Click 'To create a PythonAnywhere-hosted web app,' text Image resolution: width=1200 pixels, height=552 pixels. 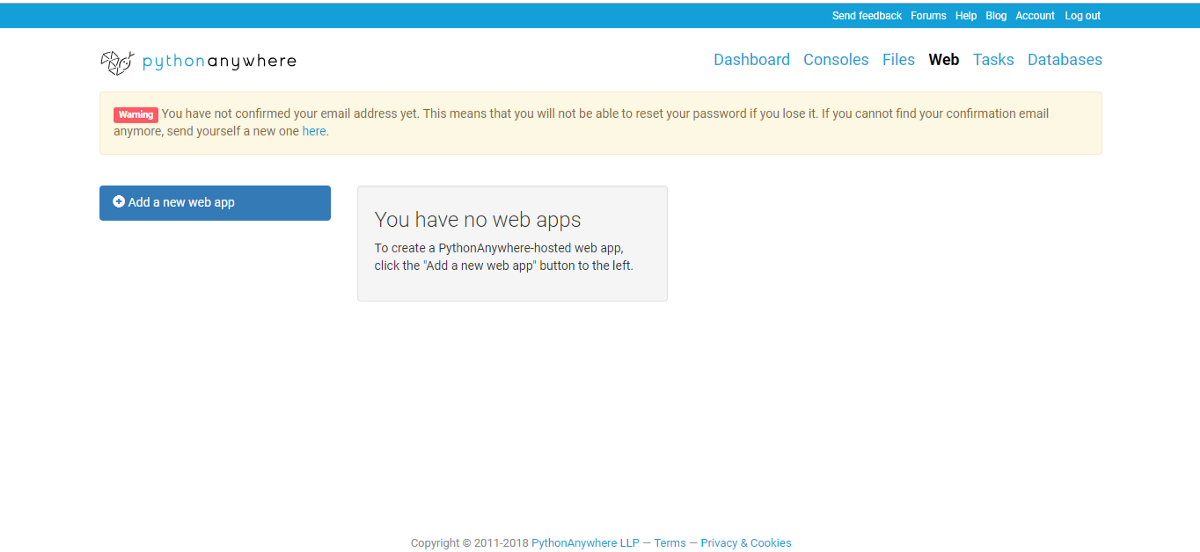click(x=499, y=248)
